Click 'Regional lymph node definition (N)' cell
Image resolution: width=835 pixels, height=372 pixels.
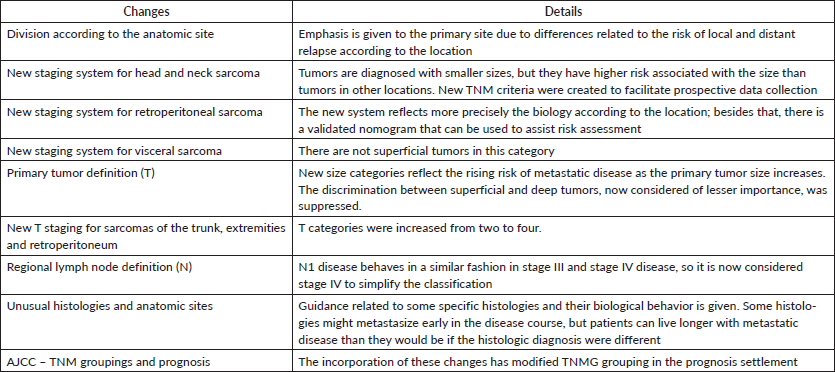tap(146, 276)
